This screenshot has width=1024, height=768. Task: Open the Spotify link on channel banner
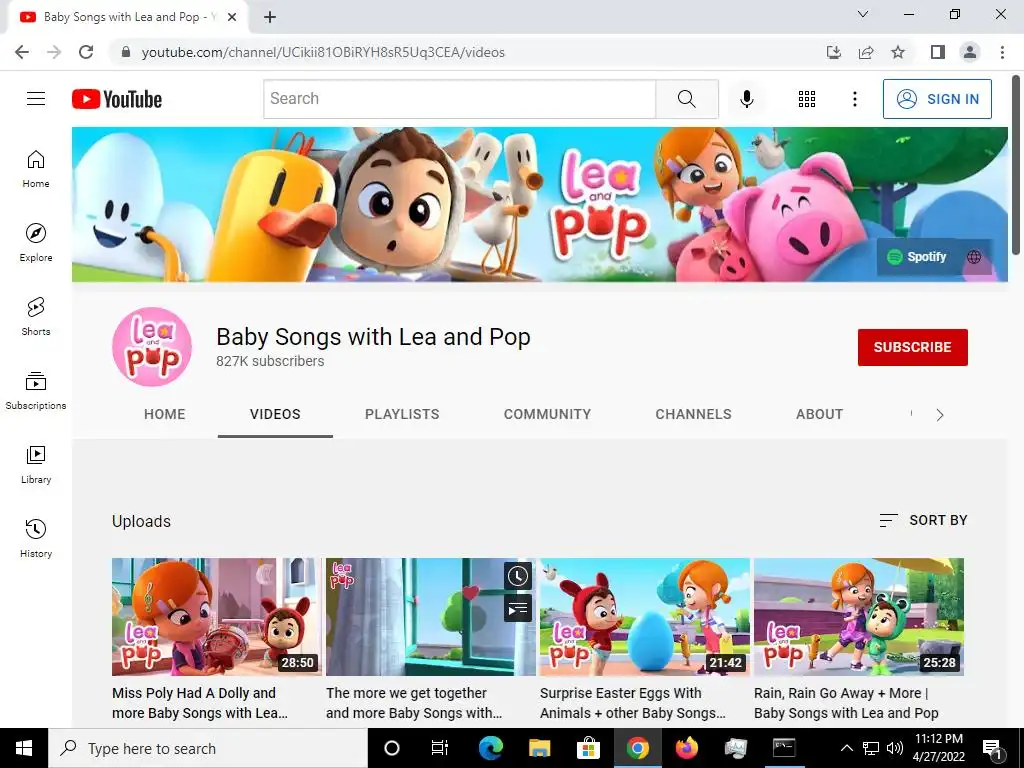tap(917, 257)
